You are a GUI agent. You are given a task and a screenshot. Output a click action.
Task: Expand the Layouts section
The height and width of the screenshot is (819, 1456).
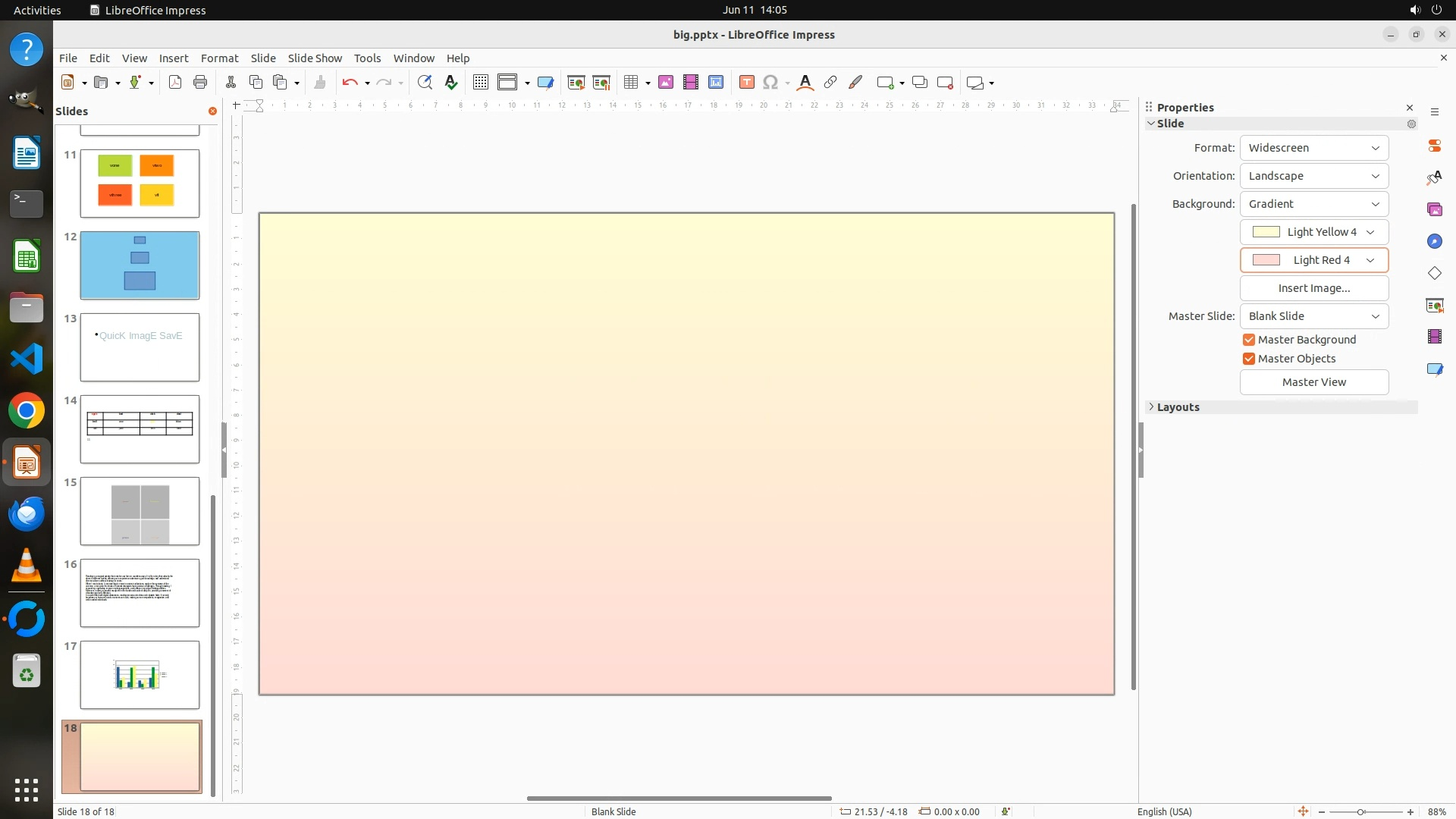1178,407
